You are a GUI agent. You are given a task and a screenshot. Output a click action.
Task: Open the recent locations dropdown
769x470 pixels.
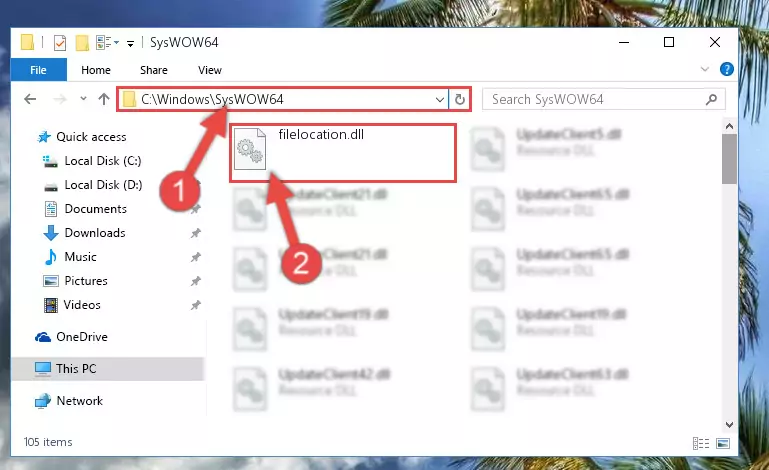coord(83,99)
